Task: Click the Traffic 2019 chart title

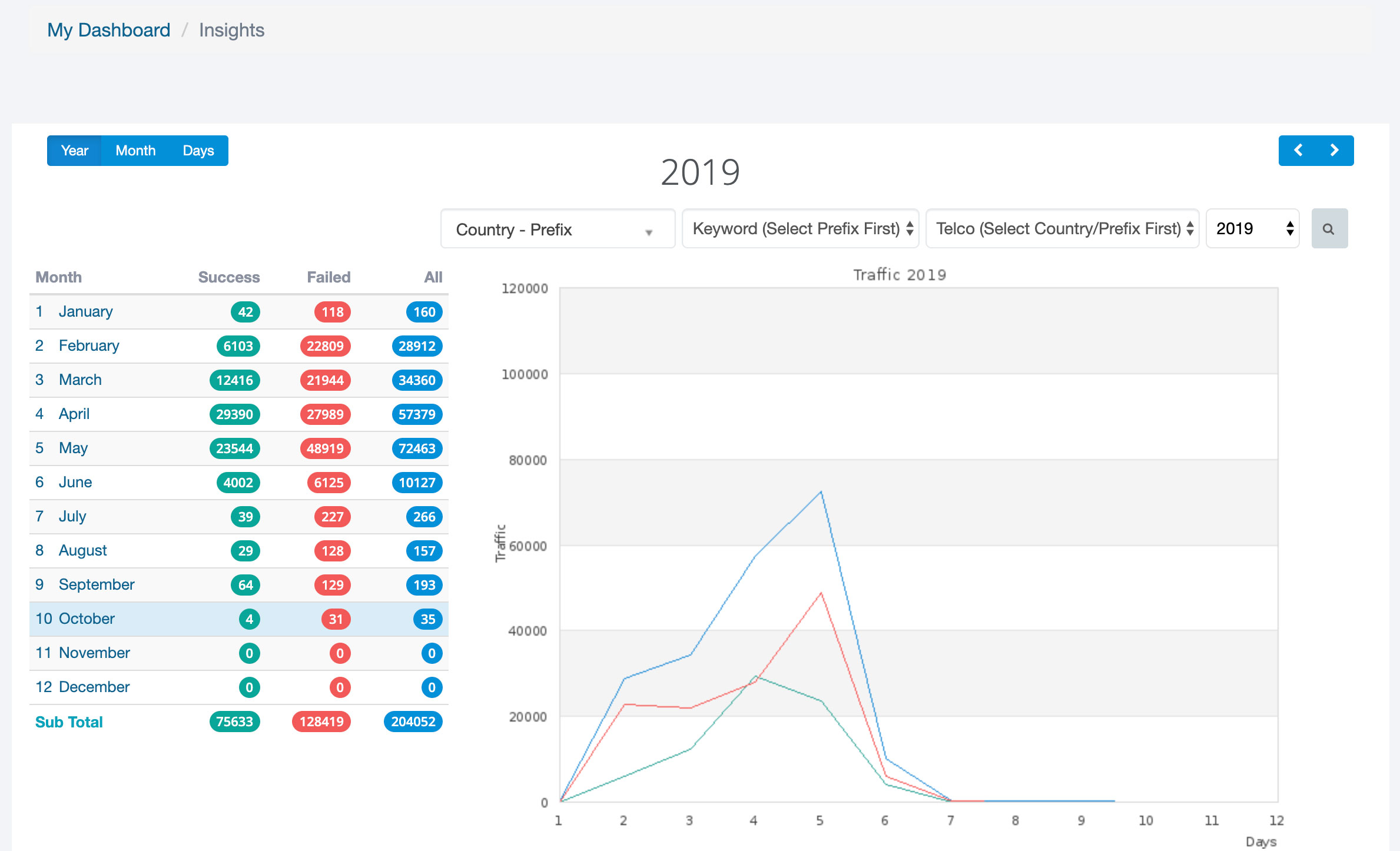Action: click(x=900, y=275)
